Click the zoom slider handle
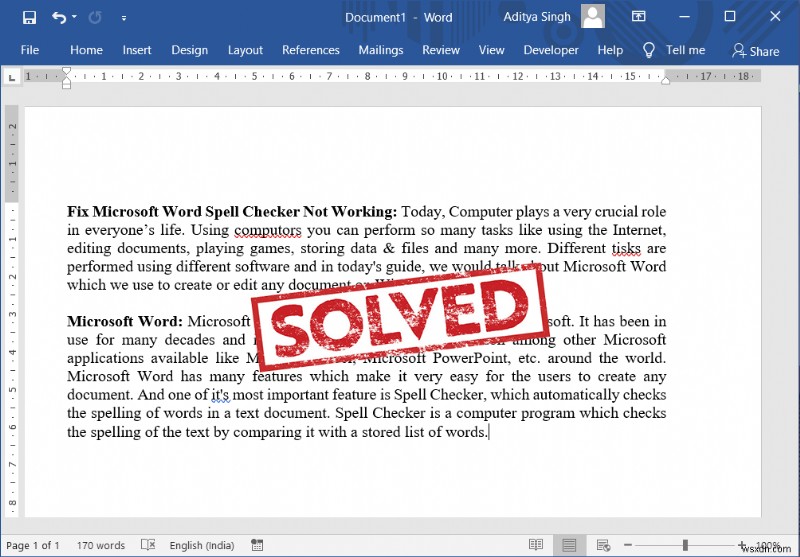Image resolution: width=800 pixels, height=557 pixels. point(685,545)
